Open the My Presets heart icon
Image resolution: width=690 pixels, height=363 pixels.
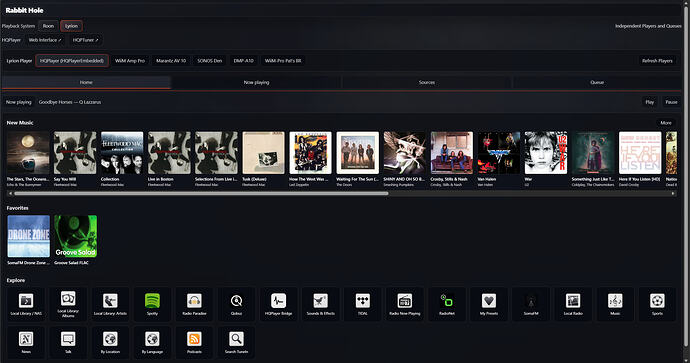[x=489, y=301]
